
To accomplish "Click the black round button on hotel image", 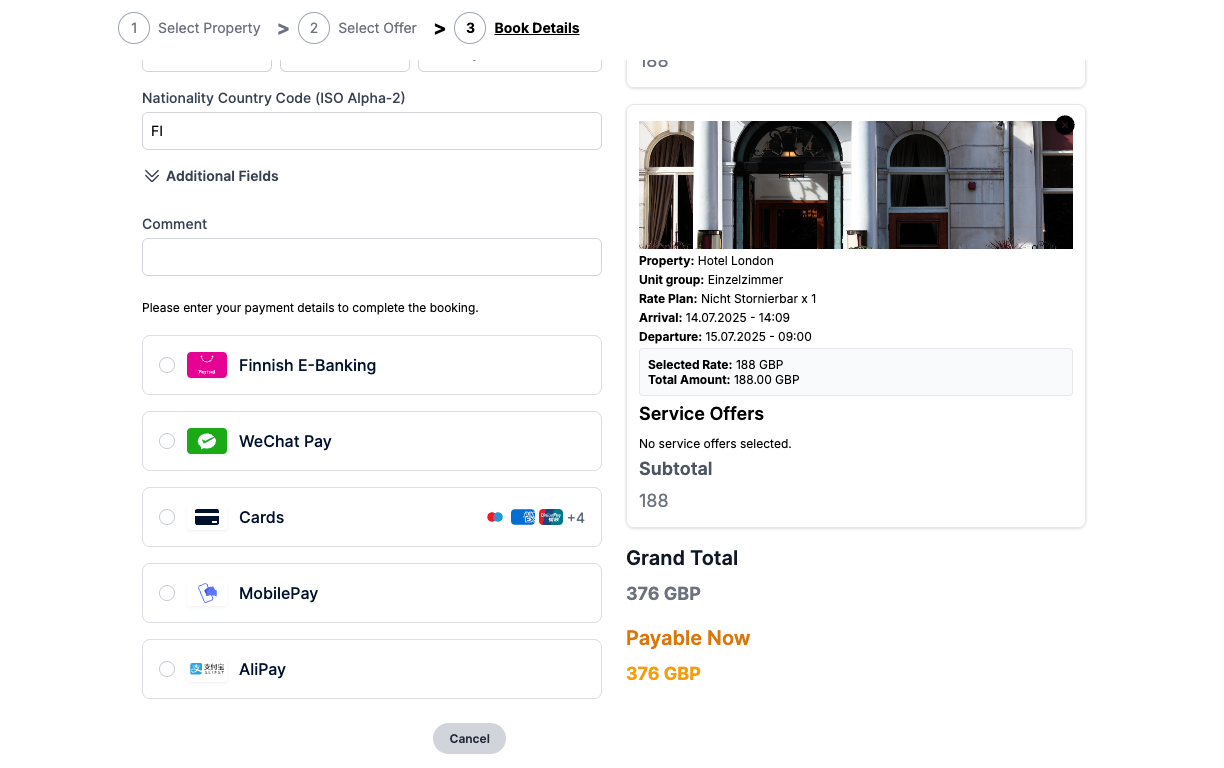I will point(1065,125).
